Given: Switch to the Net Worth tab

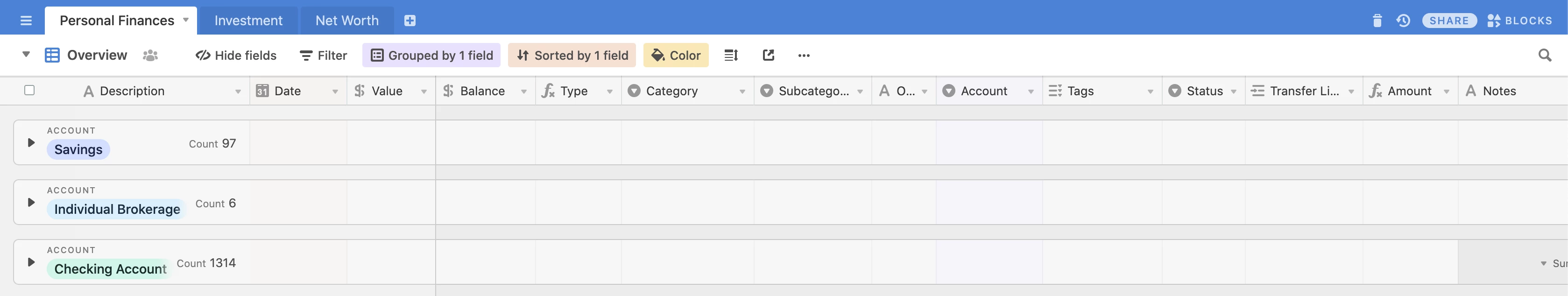Looking at the screenshot, I should (347, 21).
